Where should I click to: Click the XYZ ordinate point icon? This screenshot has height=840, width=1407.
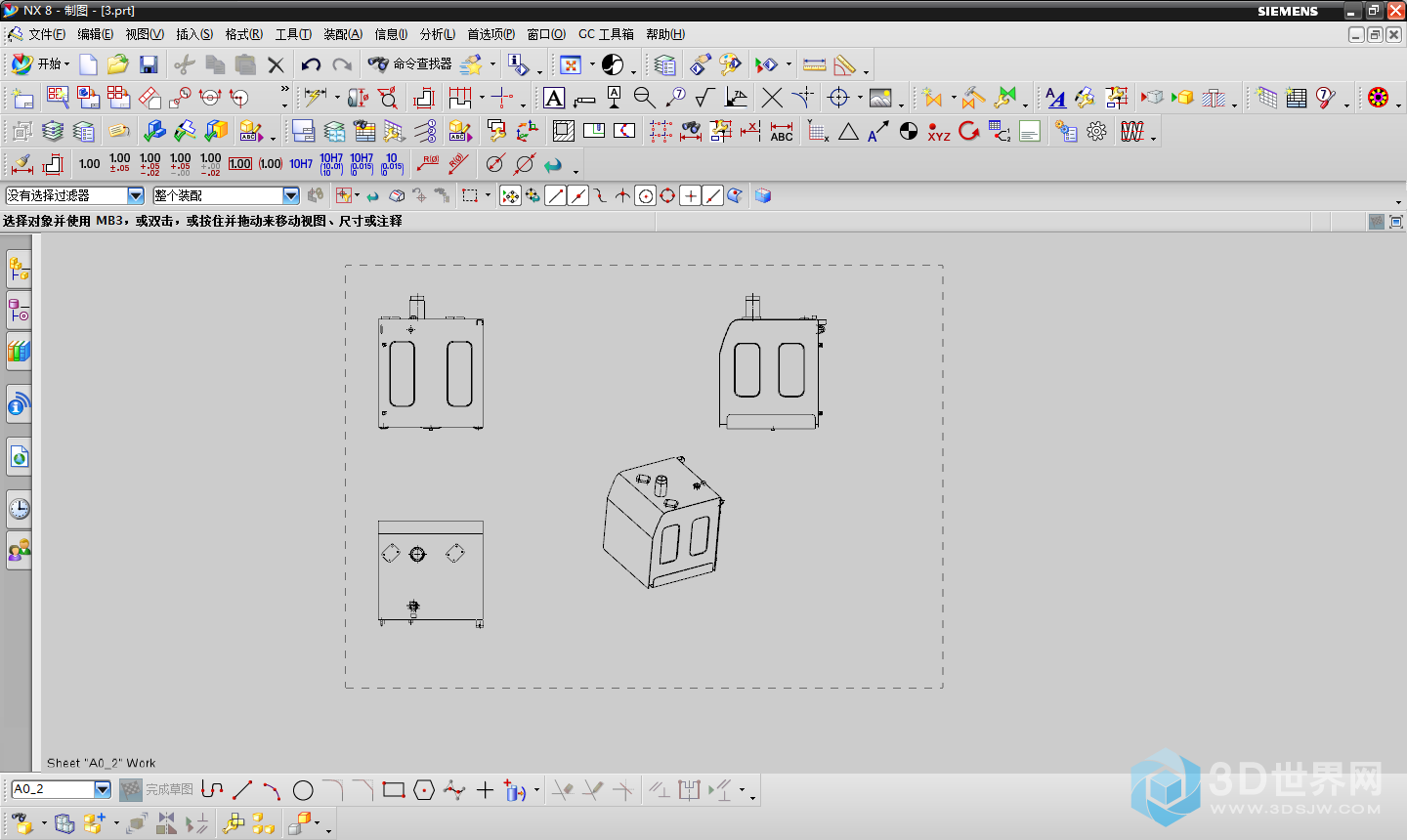click(939, 132)
